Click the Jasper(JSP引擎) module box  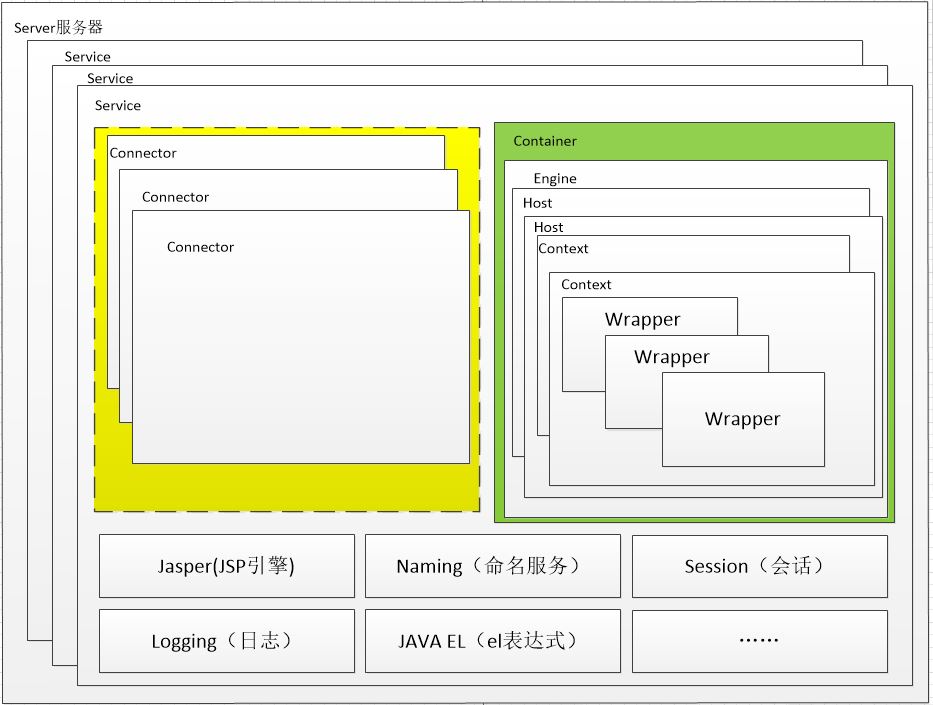click(x=226, y=566)
